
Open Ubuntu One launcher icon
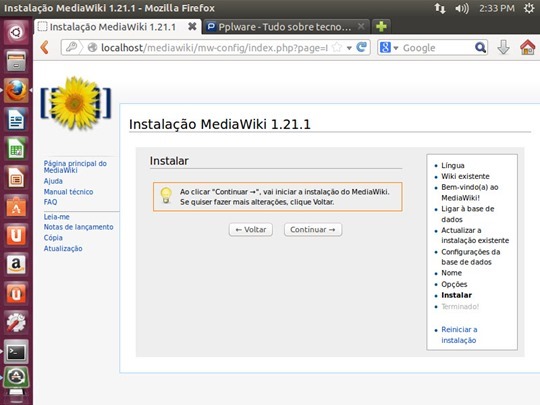pyautogui.click(x=16, y=236)
